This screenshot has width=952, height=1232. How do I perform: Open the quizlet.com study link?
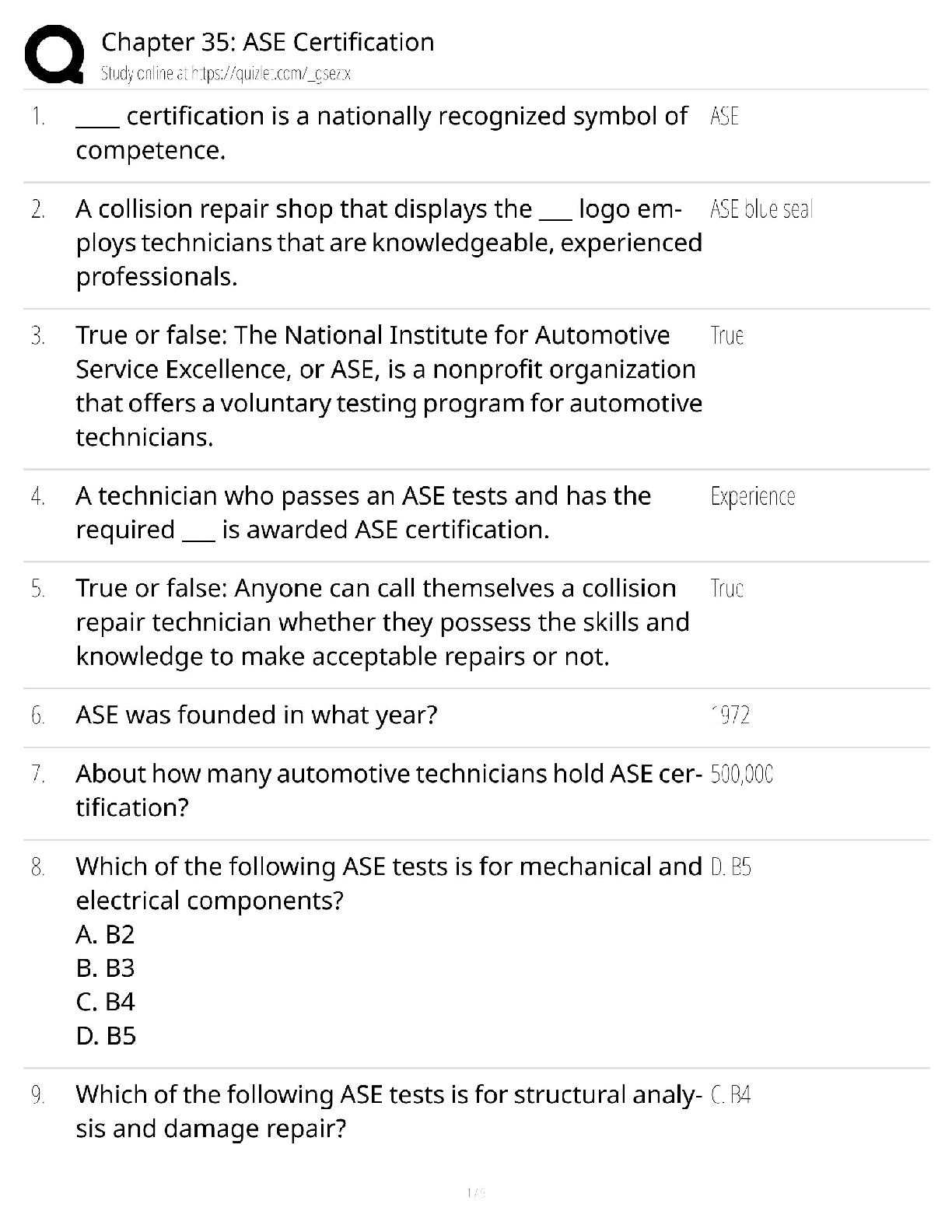[226, 74]
